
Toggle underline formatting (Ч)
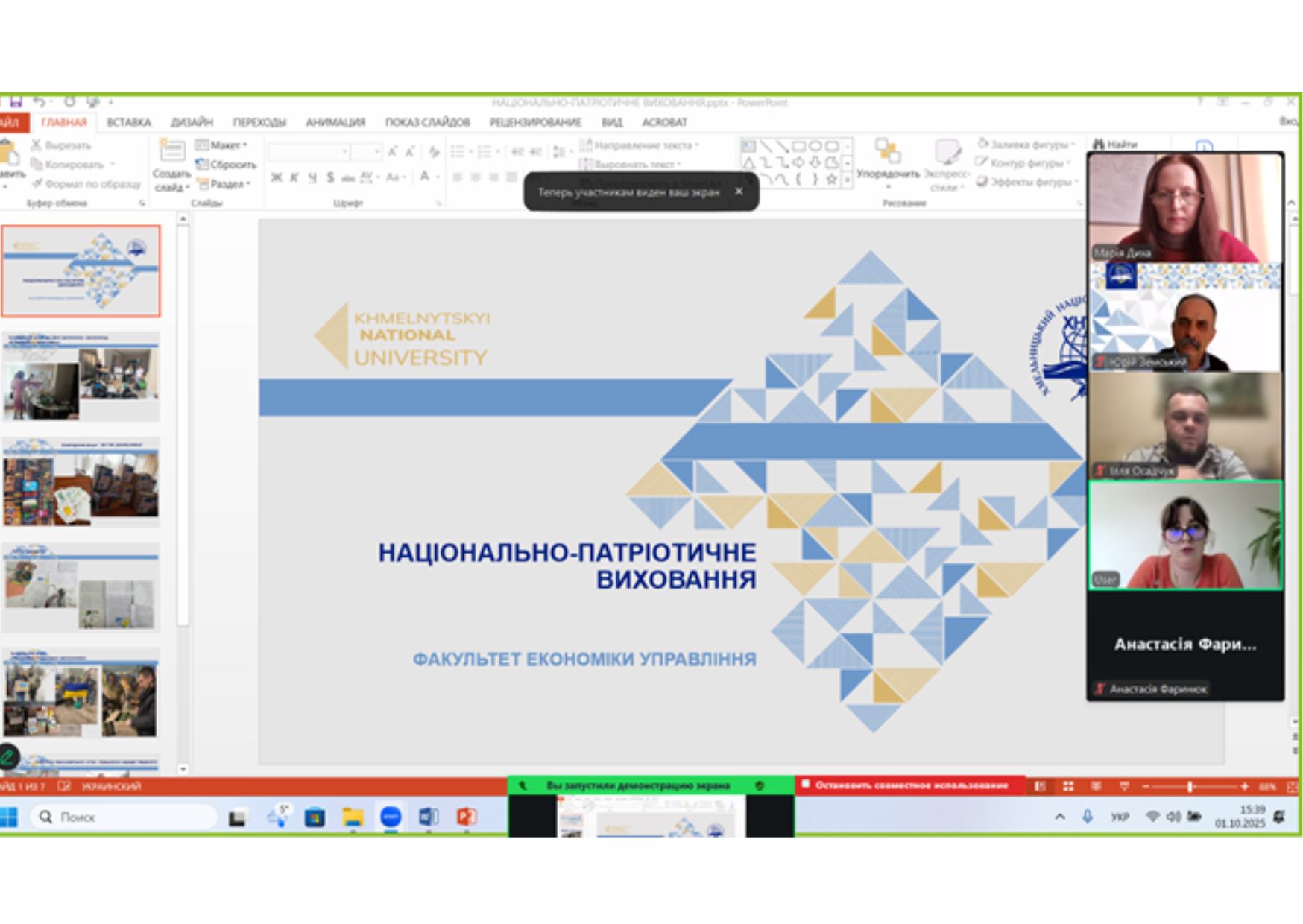click(312, 177)
